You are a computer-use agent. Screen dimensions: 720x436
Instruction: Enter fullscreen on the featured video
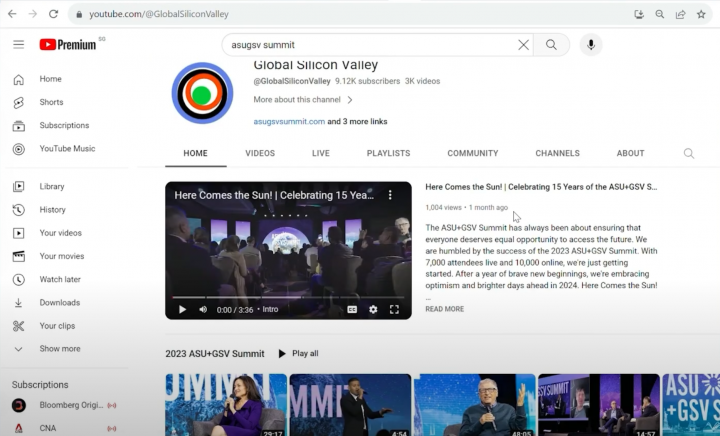394,310
